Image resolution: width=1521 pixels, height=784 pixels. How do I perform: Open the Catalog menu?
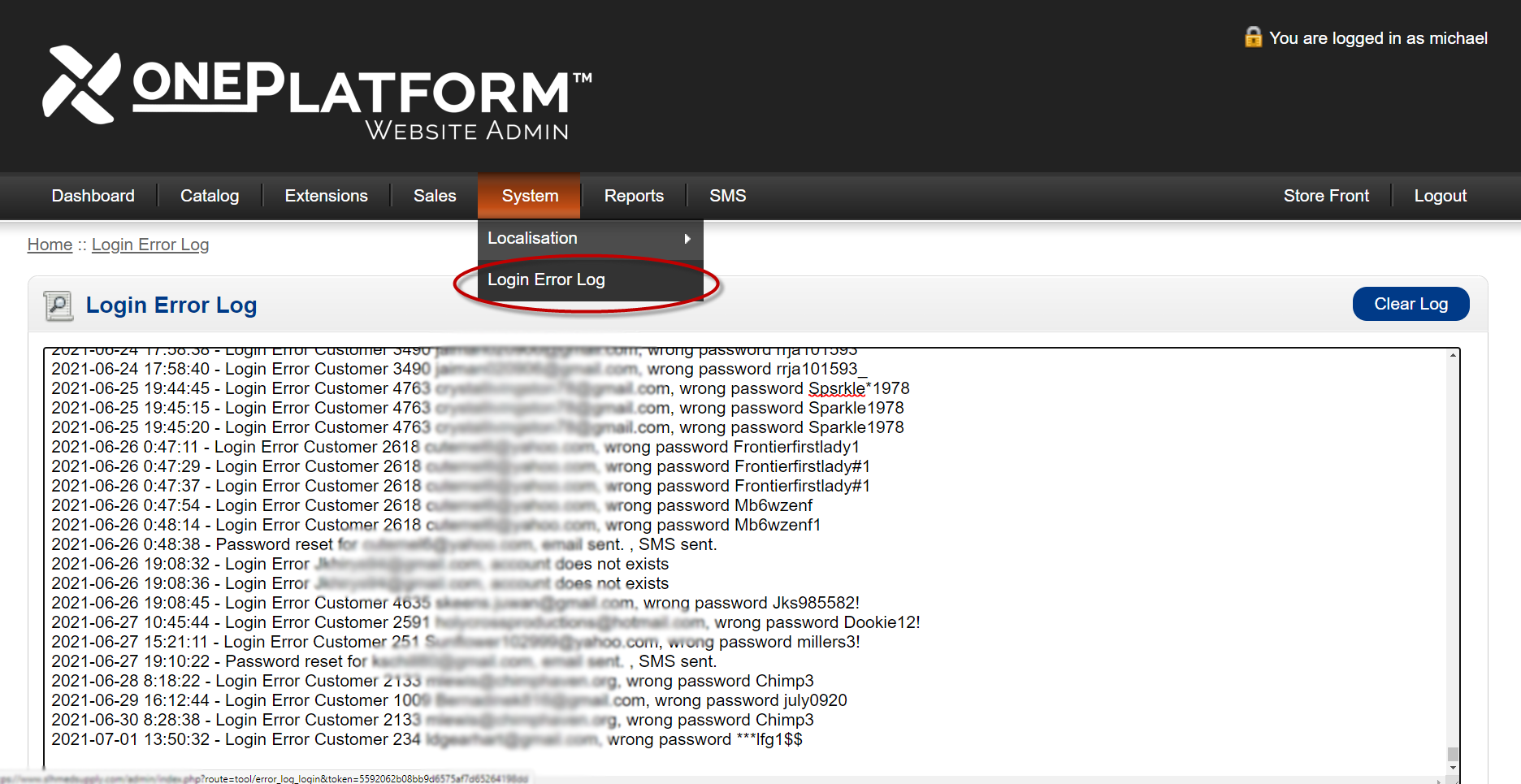[210, 196]
